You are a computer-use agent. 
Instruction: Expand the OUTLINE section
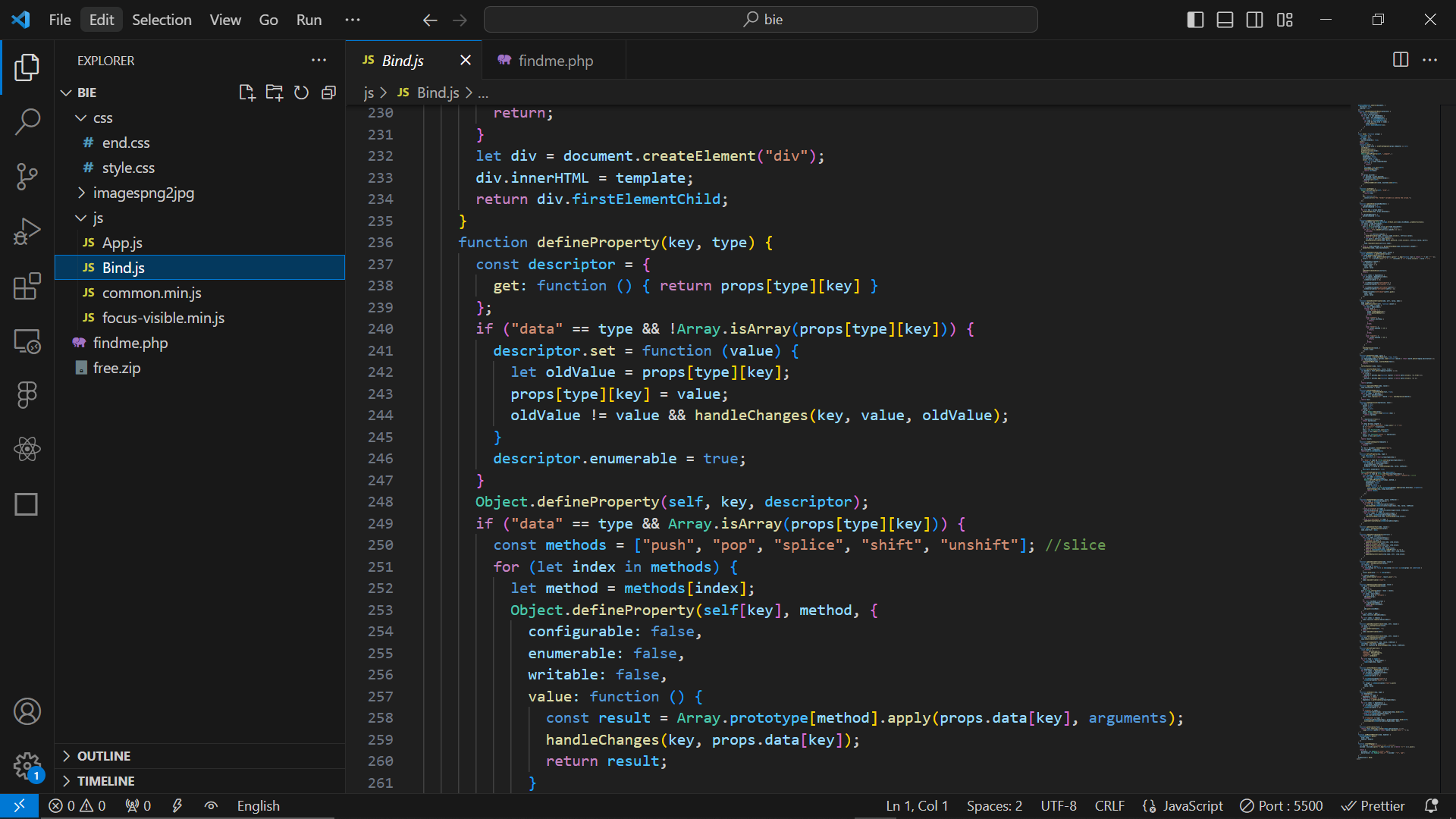click(x=104, y=756)
